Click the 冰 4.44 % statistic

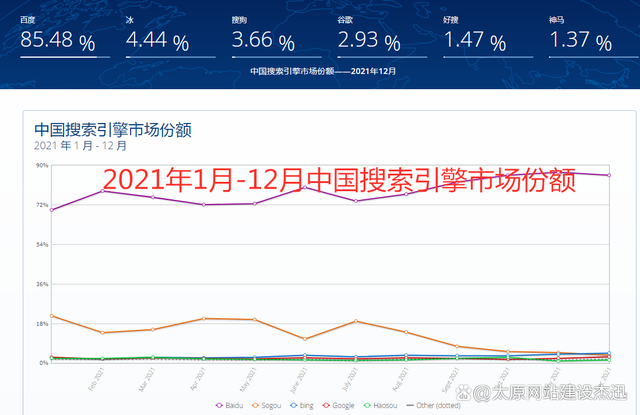(x=170, y=37)
